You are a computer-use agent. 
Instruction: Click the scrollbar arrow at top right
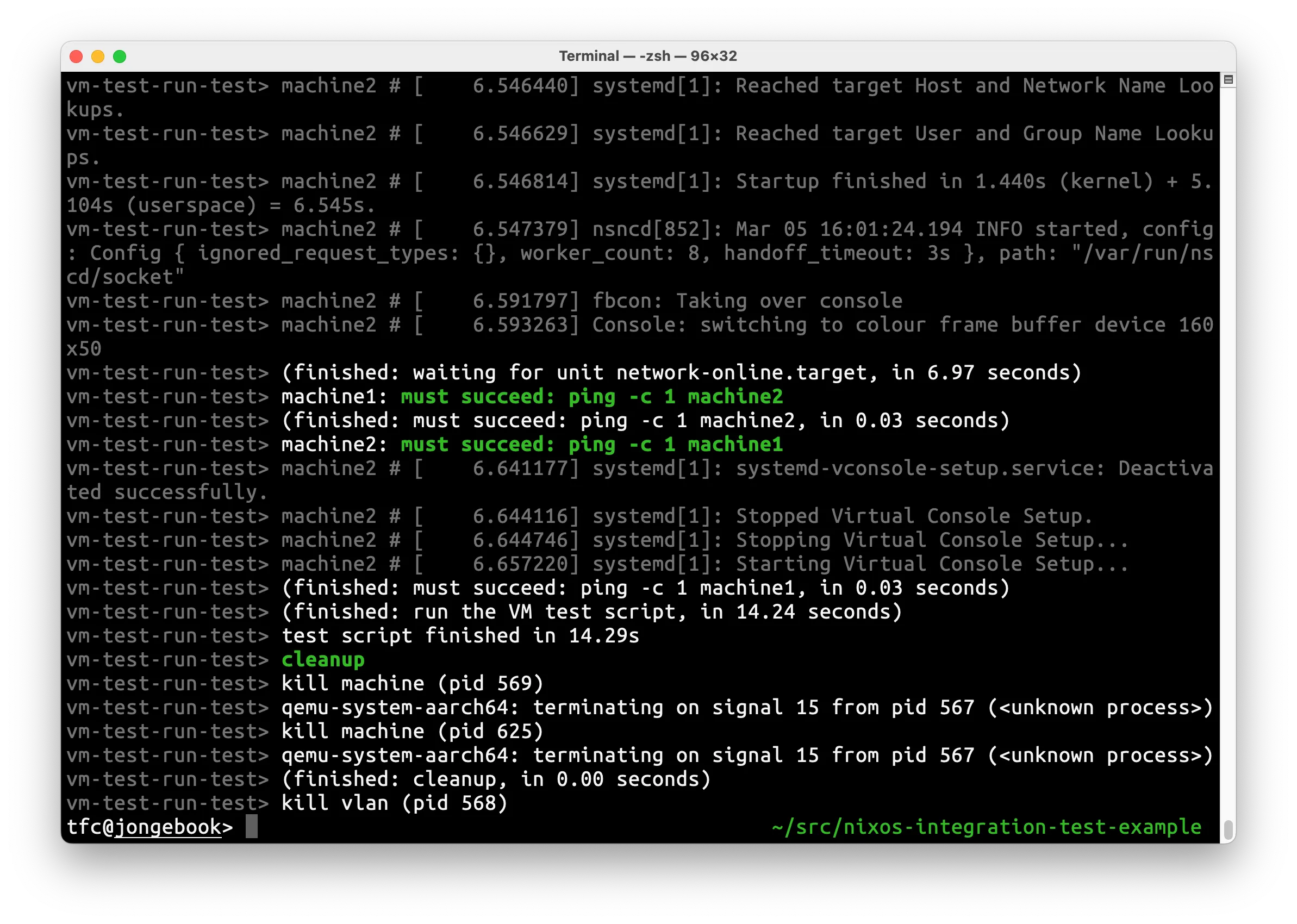(x=1229, y=82)
